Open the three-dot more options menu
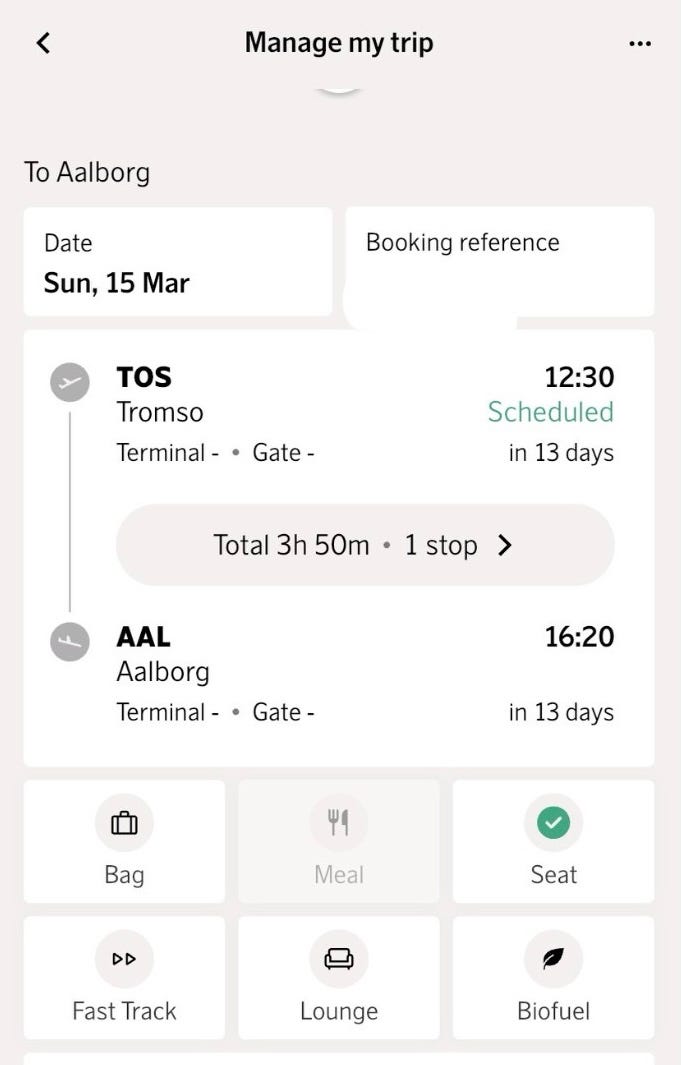Screen dimensions: 681x1065 pos(640,44)
